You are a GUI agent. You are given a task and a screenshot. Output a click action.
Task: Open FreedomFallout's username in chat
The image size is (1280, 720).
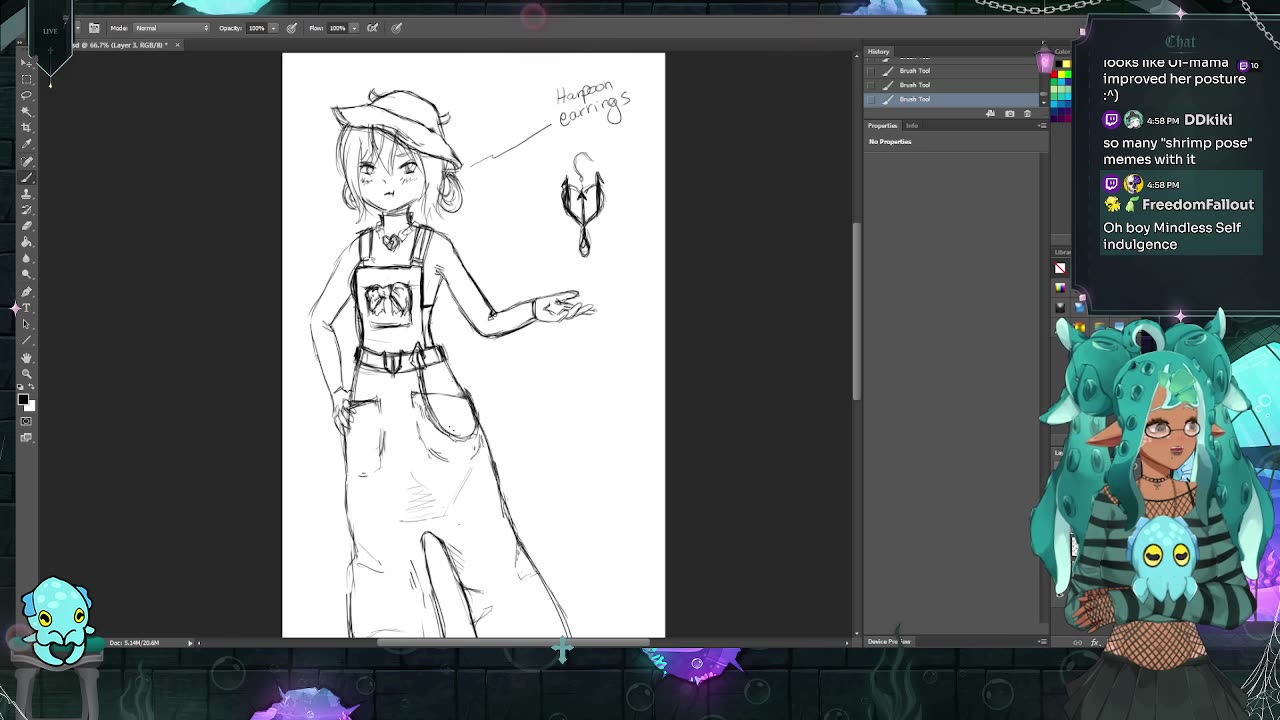1198,205
